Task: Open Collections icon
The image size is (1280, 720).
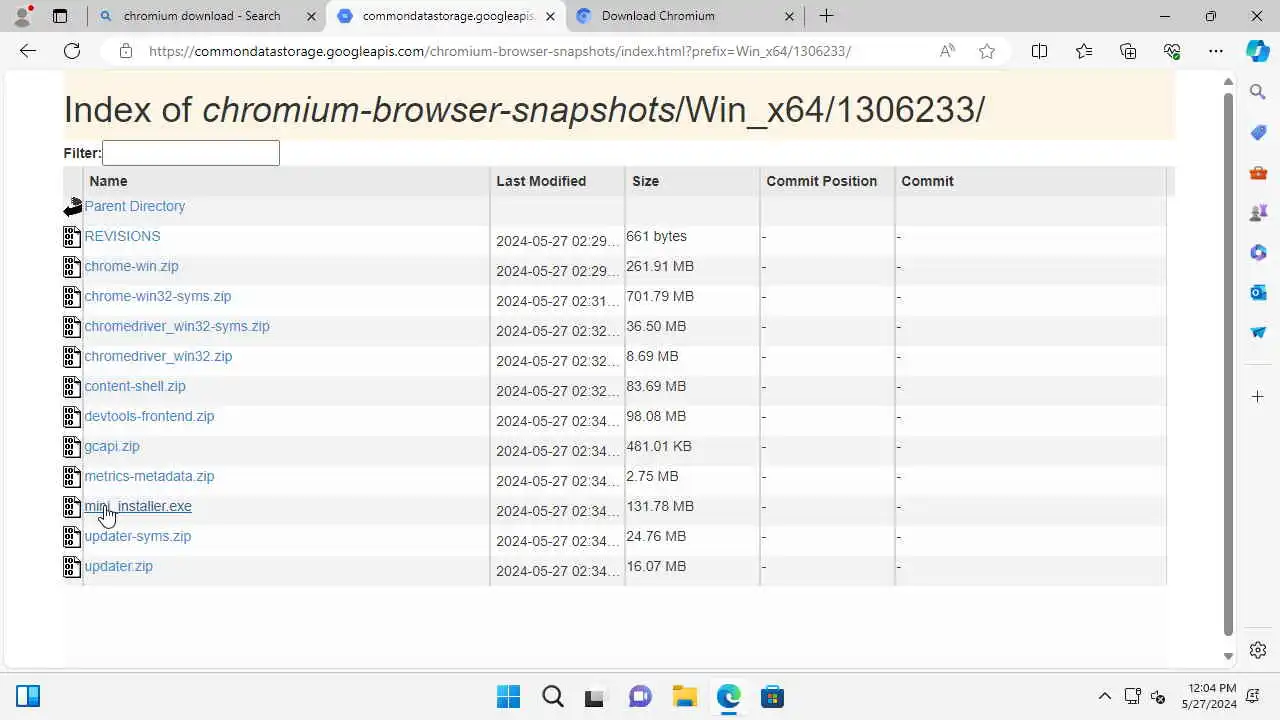Action: (1128, 51)
